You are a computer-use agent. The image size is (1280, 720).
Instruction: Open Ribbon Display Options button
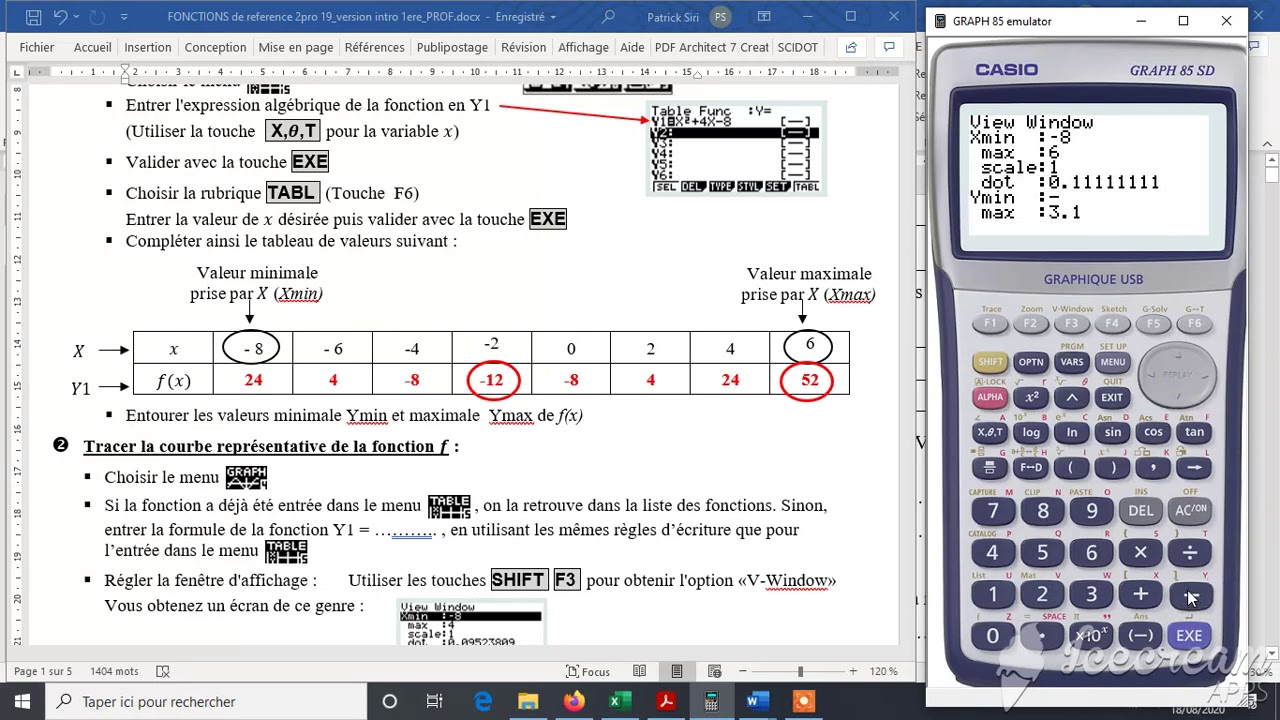coord(765,17)
